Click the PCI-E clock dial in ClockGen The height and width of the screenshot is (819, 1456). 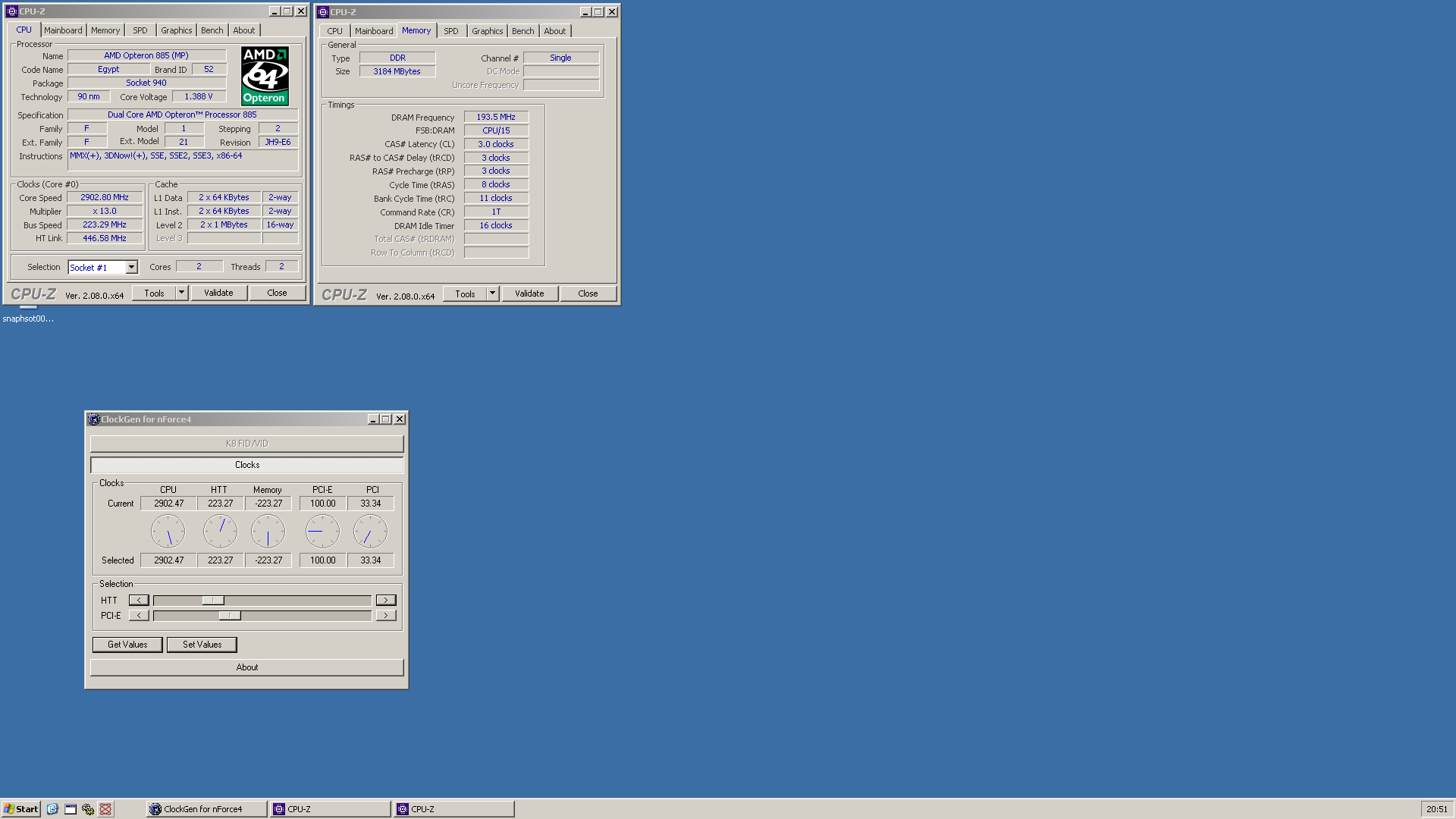(322, 532)
